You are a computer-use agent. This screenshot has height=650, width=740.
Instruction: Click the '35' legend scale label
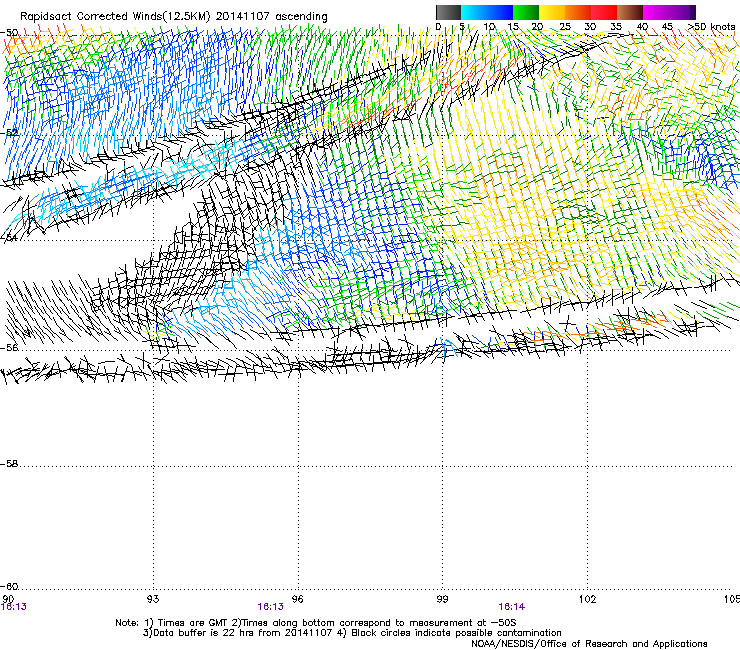(616, 26)
